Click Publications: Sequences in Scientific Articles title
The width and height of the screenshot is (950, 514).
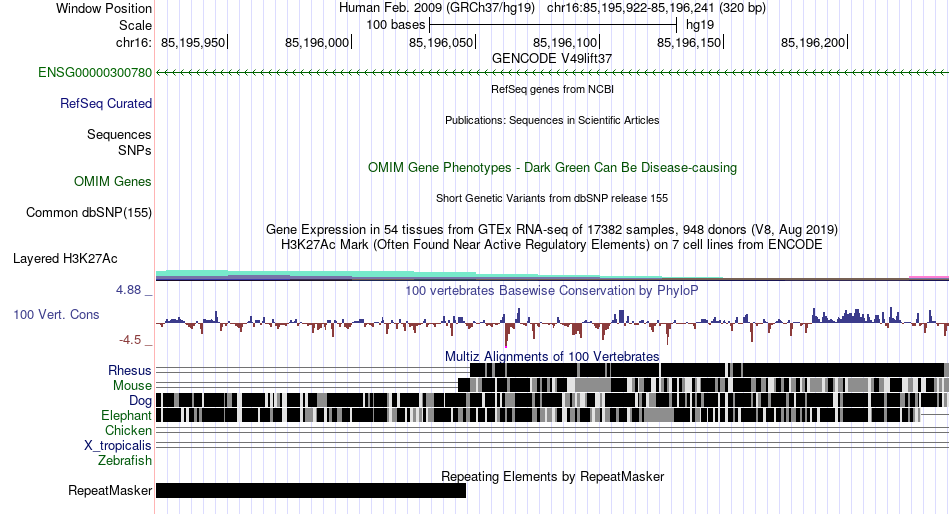pos(552,120)
